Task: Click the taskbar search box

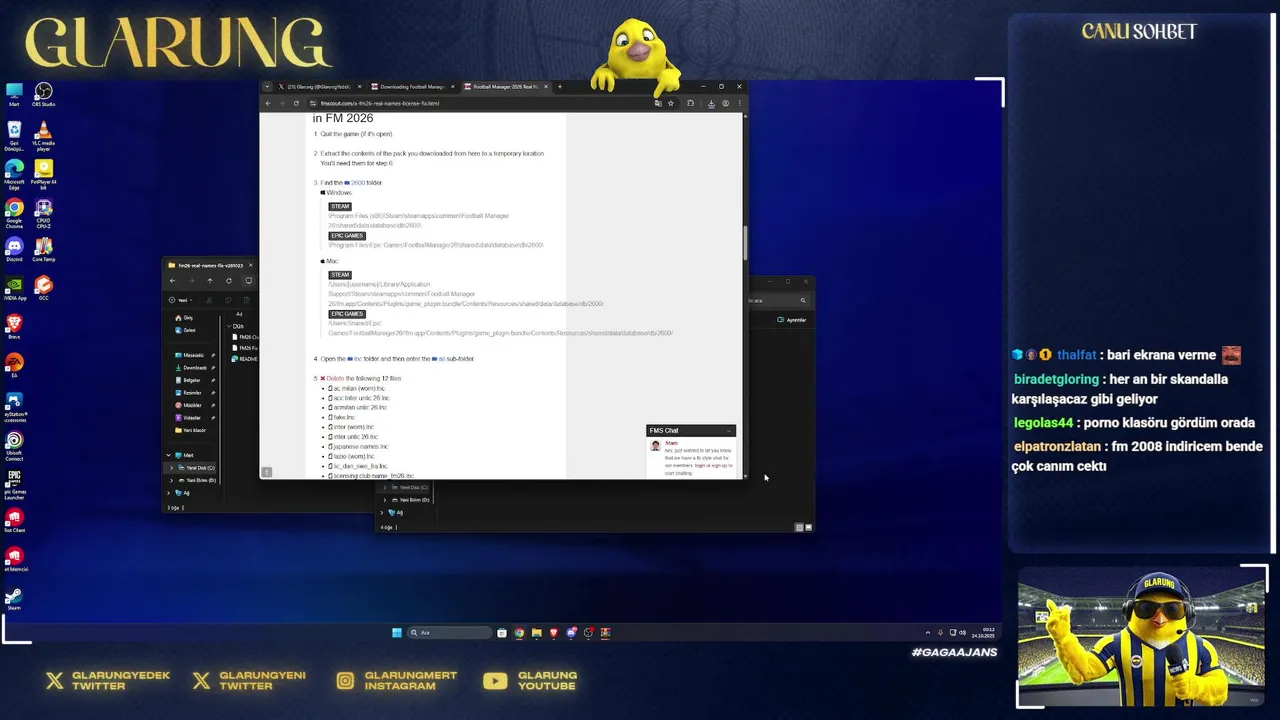Action: pyautogui.click(x=450, y=632)
